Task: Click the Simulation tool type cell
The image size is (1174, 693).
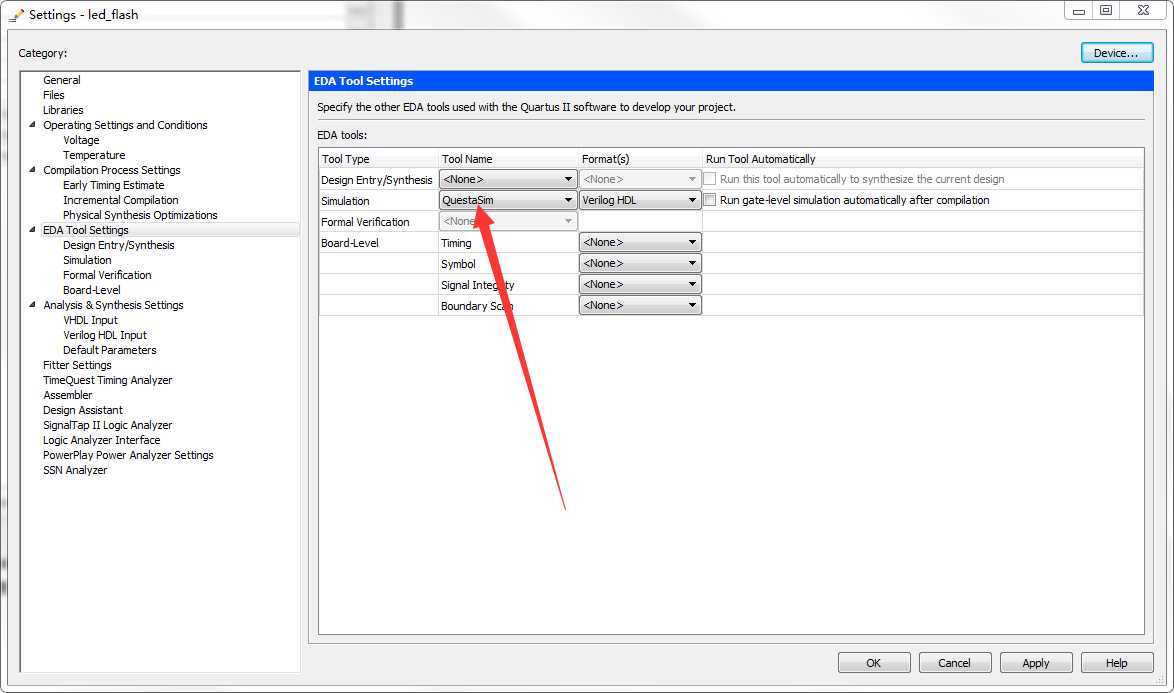Action: 378,201
